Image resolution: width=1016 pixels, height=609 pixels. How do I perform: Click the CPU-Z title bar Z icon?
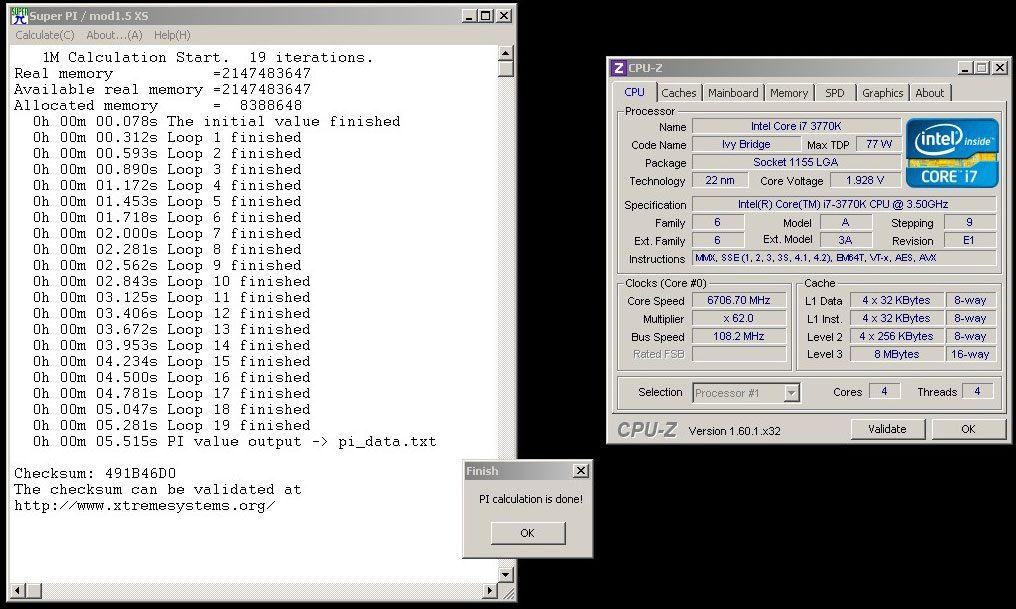click(x=619, y=68)
